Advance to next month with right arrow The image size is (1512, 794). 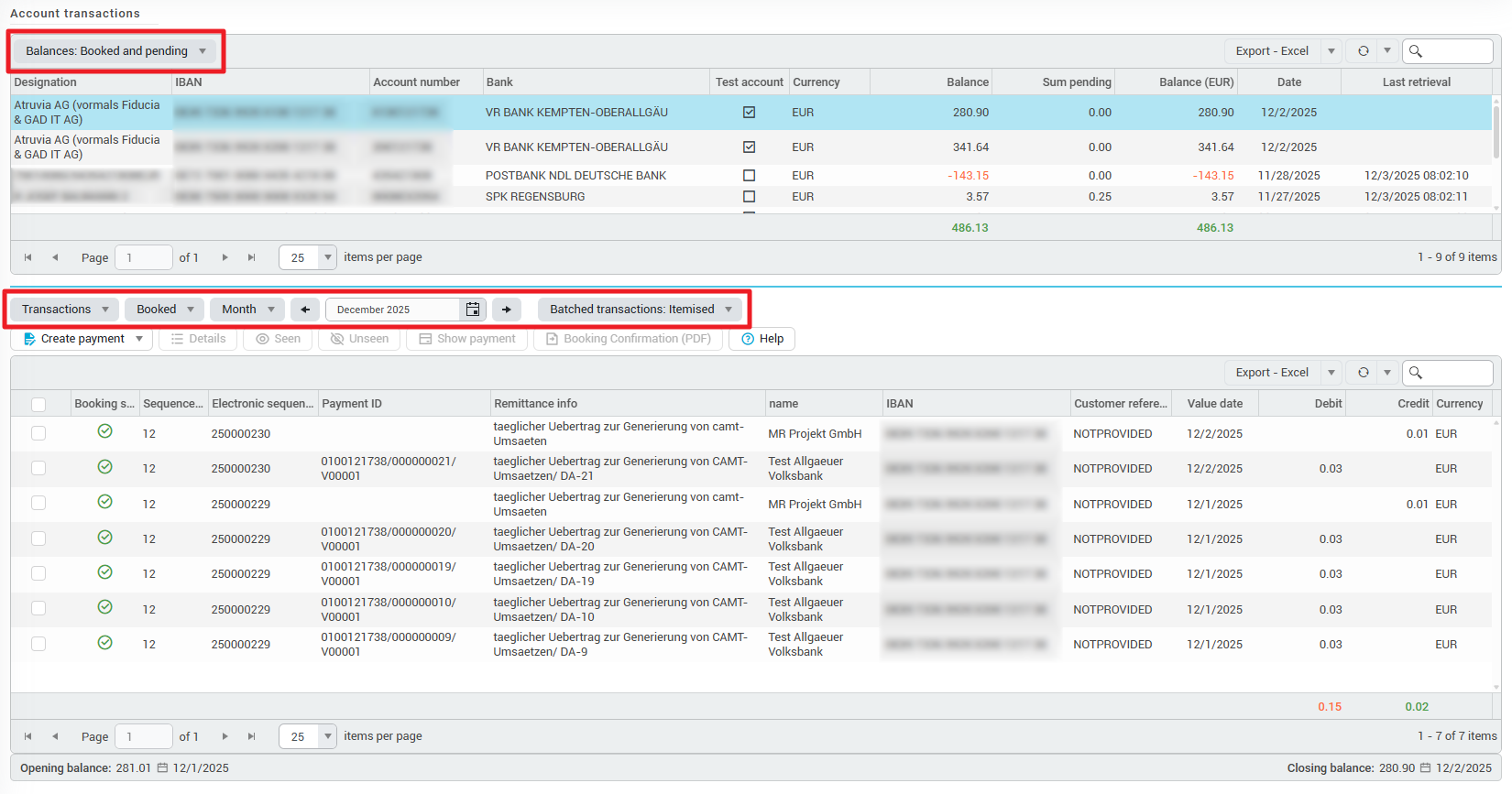(507, 310)
